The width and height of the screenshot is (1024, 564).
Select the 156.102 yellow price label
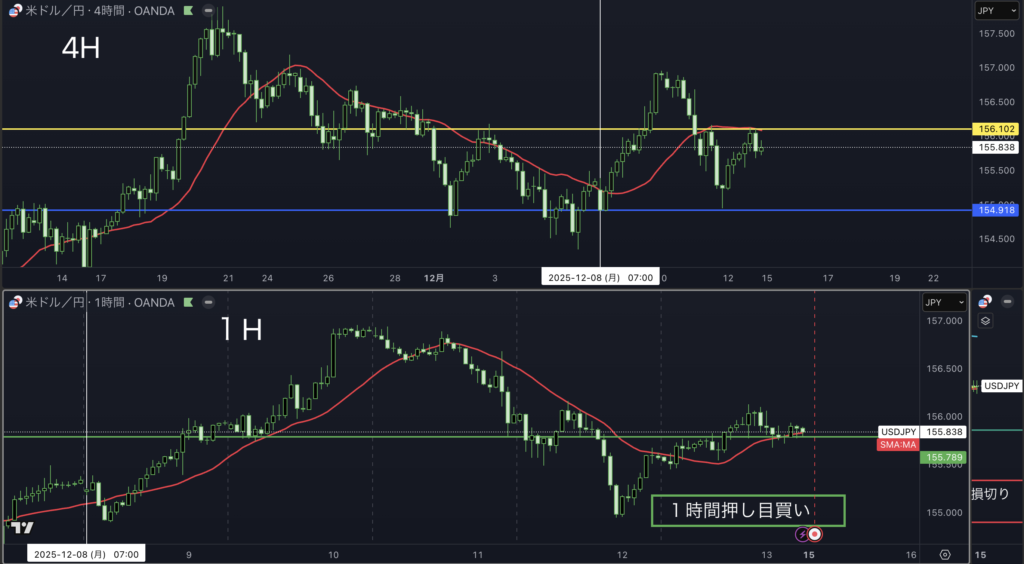995,129
